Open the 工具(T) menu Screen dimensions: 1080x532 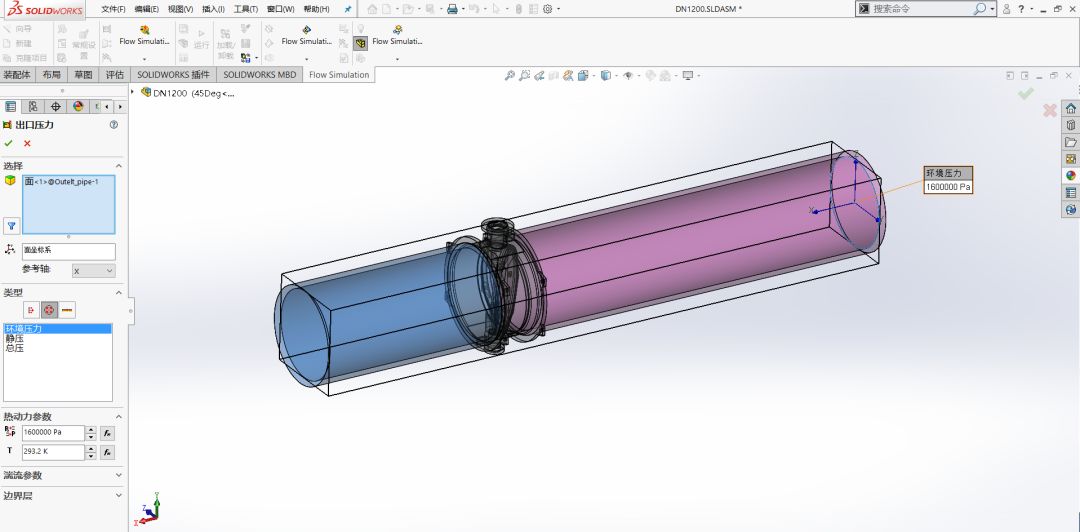tap(246, 9)
